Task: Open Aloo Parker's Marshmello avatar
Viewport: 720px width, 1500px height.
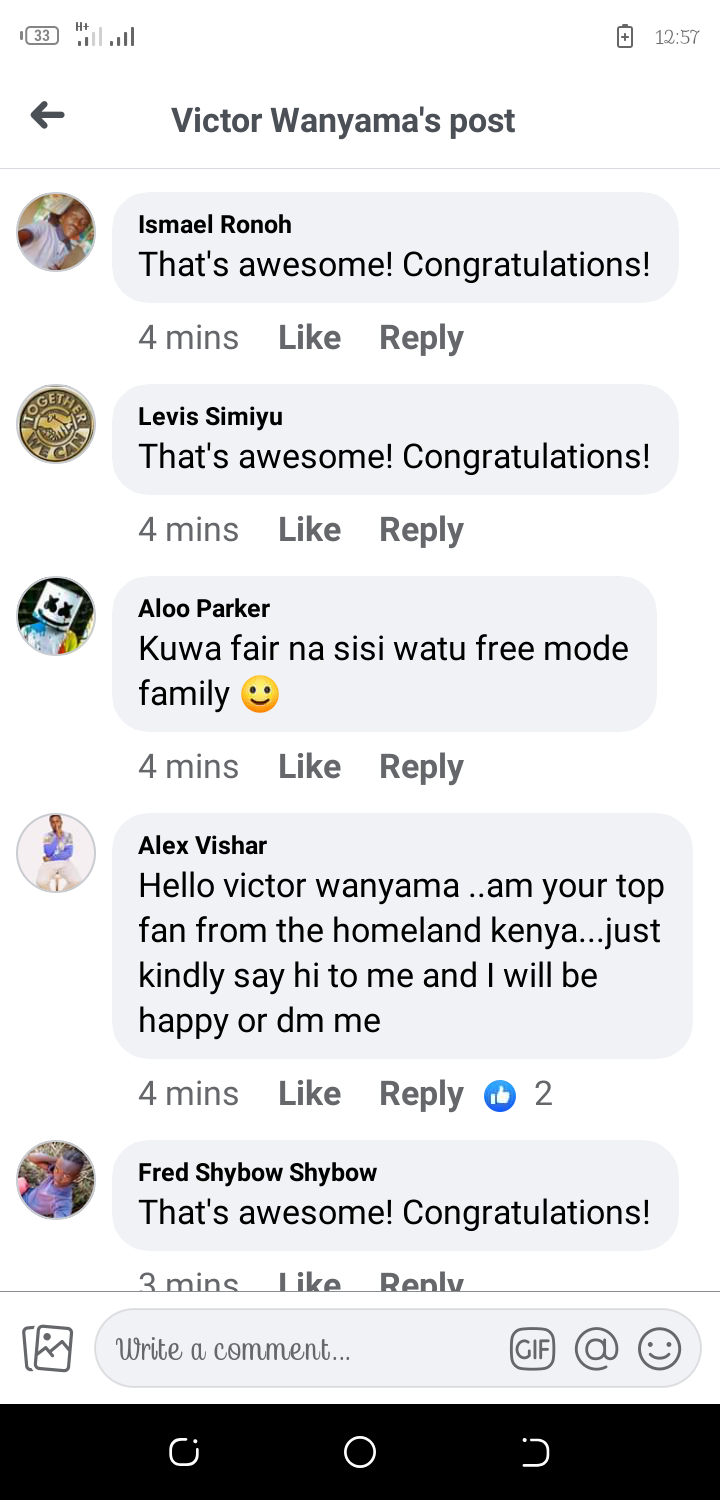Action: coord(56,616)
